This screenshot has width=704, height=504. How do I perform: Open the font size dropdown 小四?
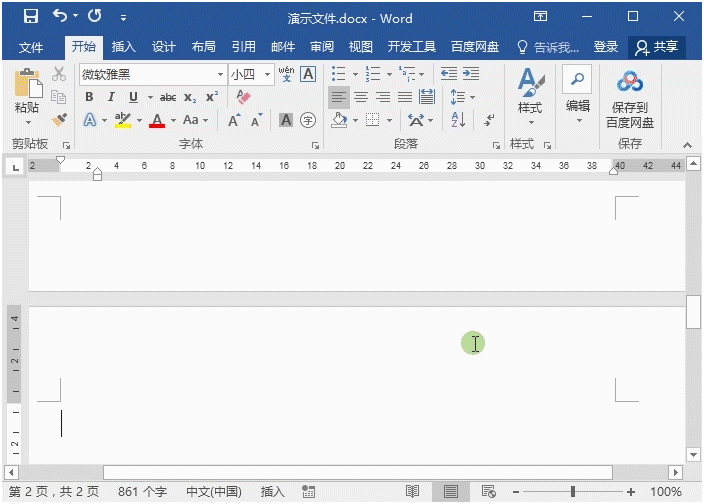[x=267, y=74]
